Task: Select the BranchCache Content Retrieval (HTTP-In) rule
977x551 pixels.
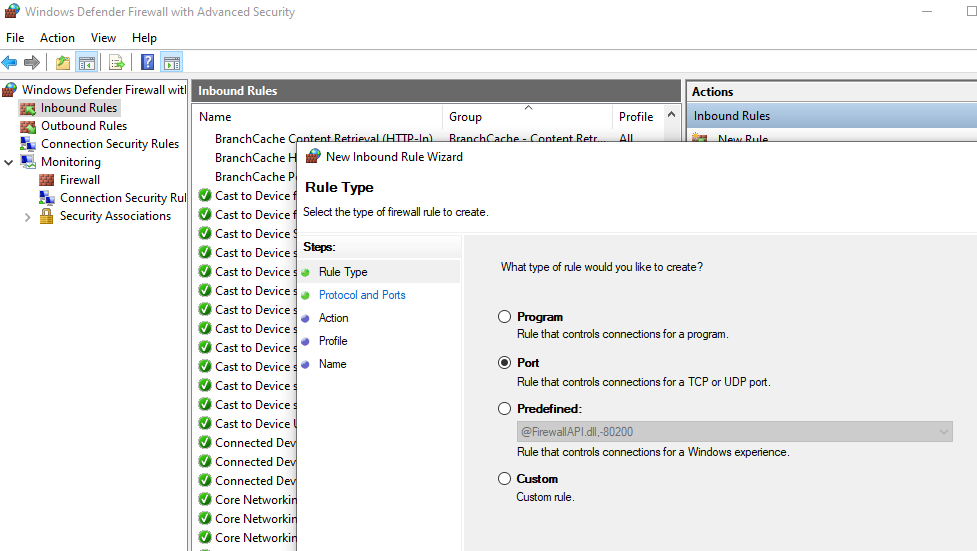Action: click(x=323, y=138)
